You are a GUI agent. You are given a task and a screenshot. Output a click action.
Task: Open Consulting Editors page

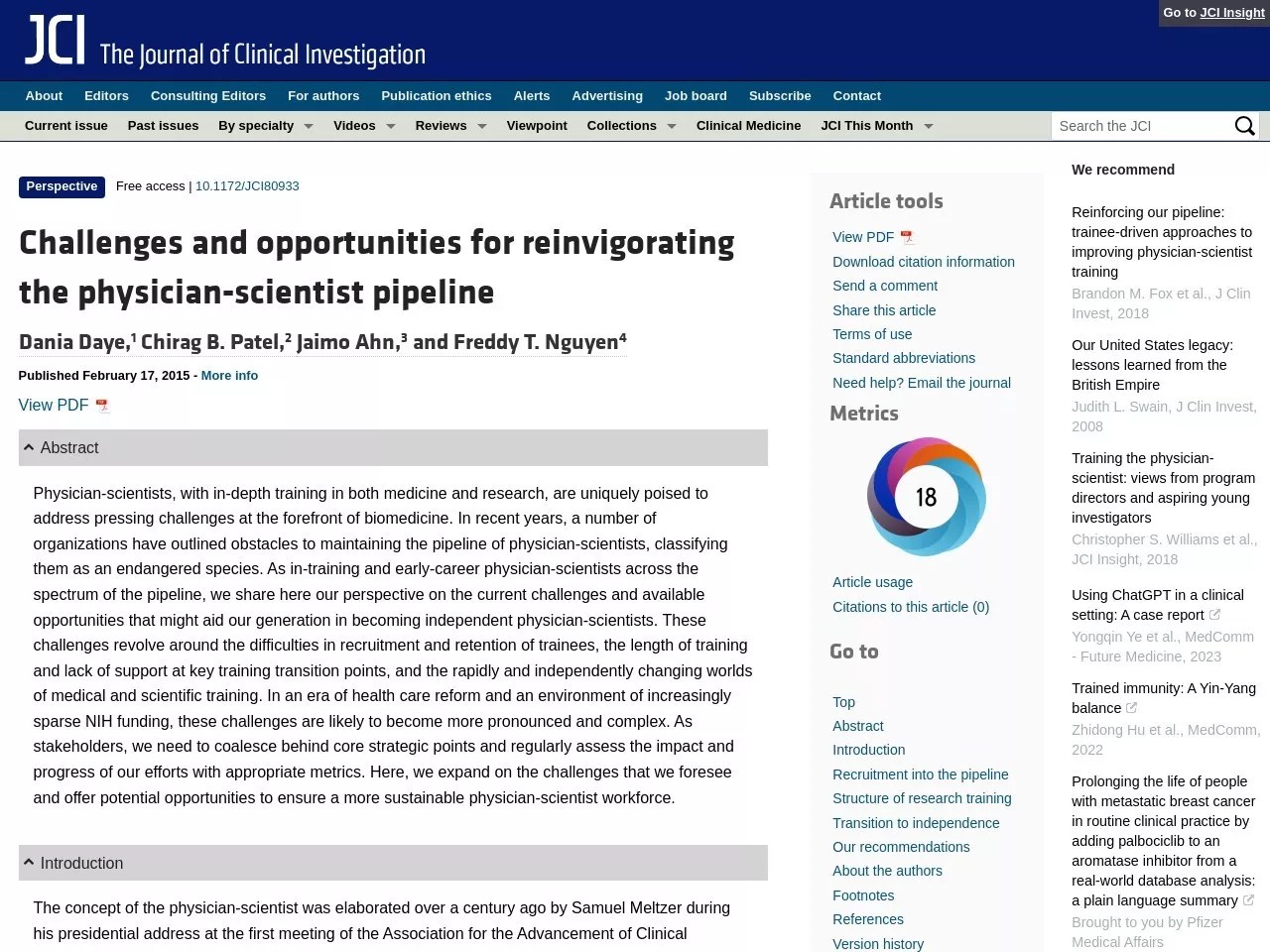pos(208,96)
